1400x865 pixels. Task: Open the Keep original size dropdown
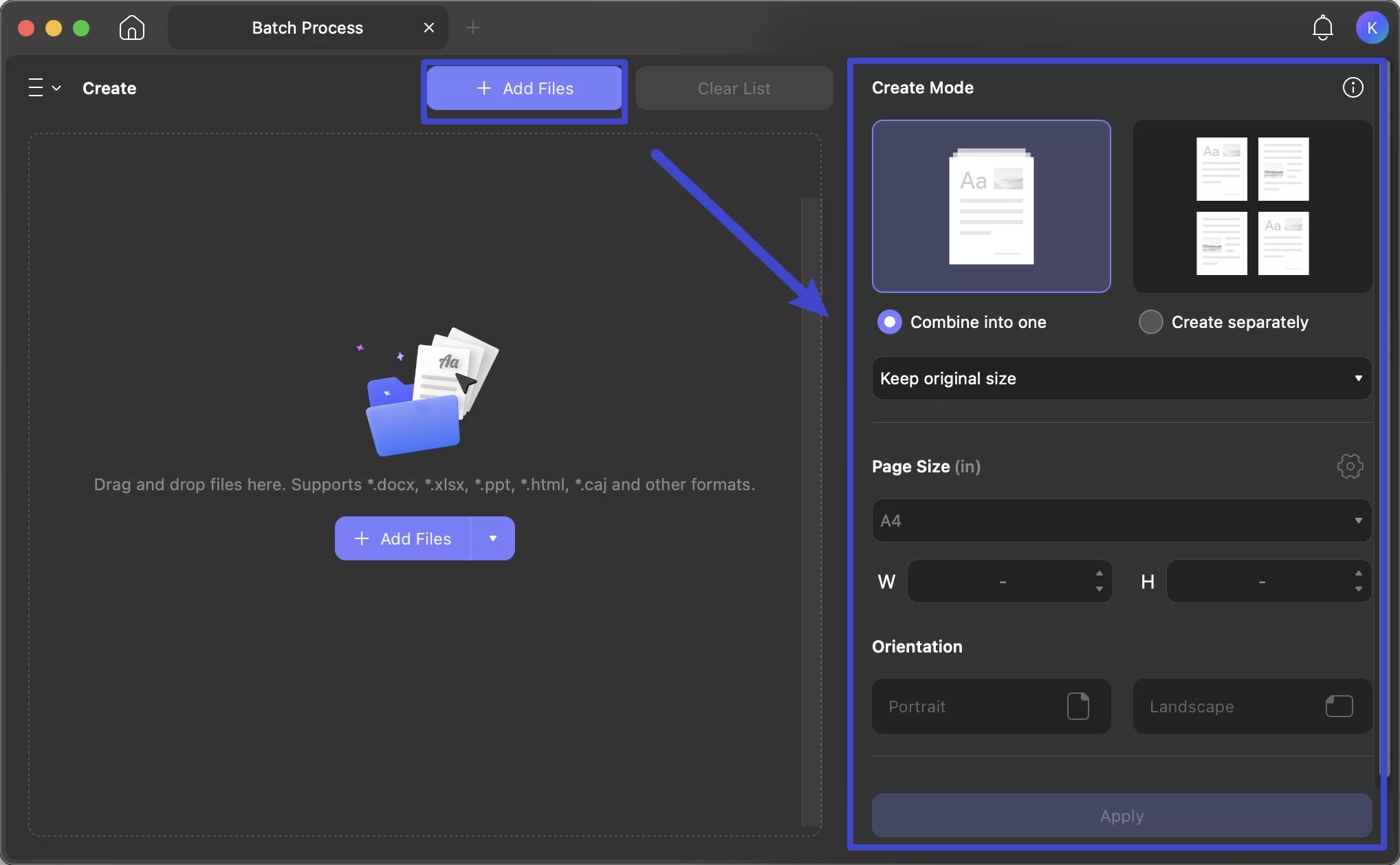point(1120,378)
